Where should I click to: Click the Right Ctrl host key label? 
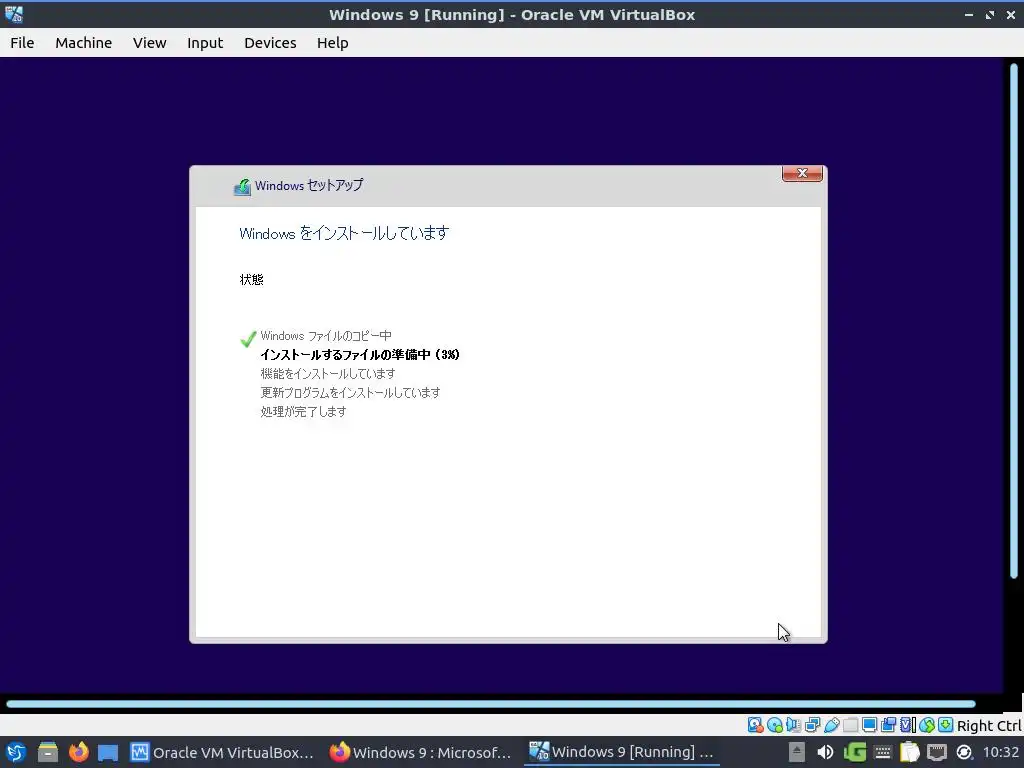[x=989, y=726]
